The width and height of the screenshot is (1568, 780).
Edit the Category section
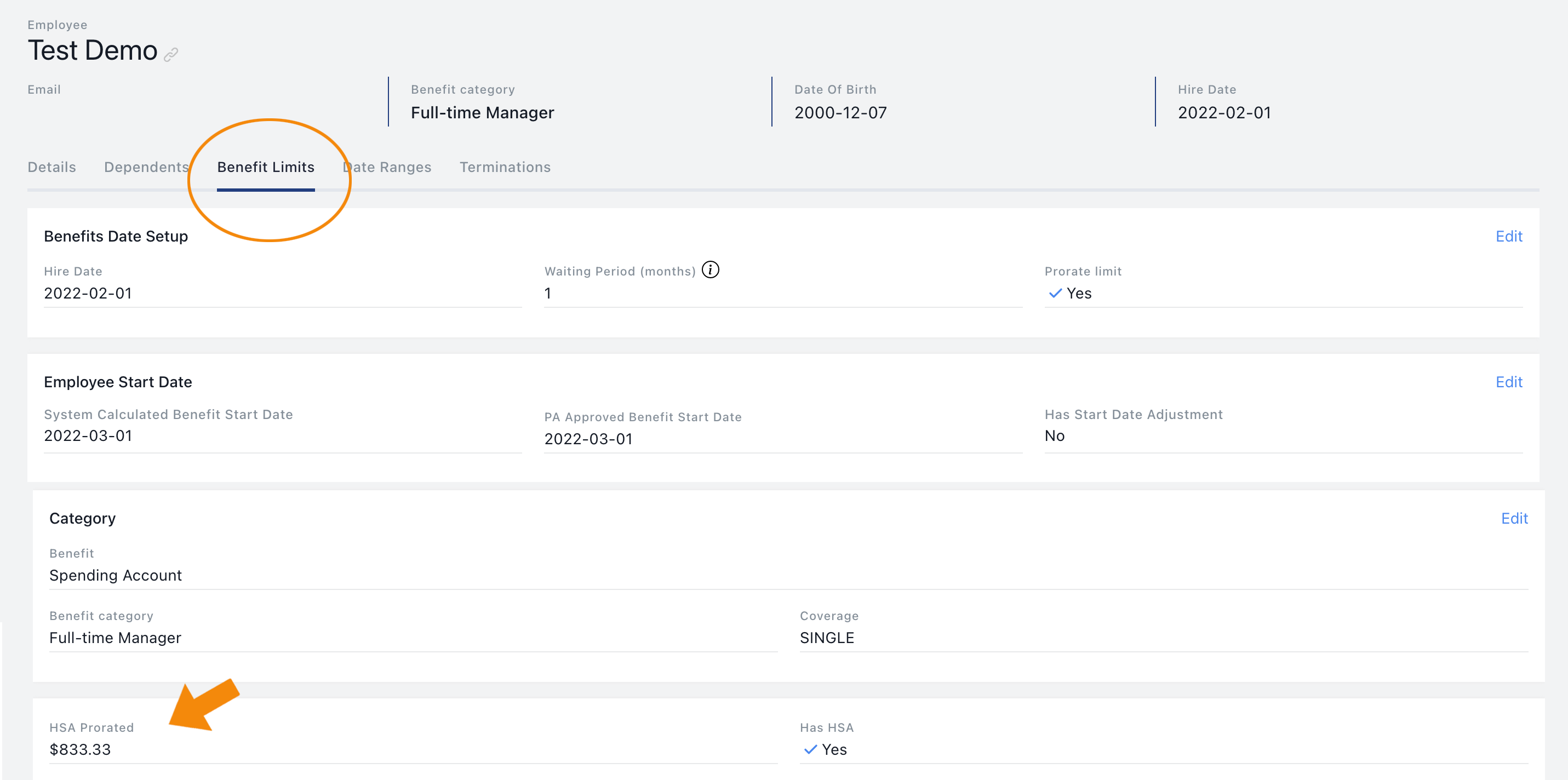tap(1514, 518)
